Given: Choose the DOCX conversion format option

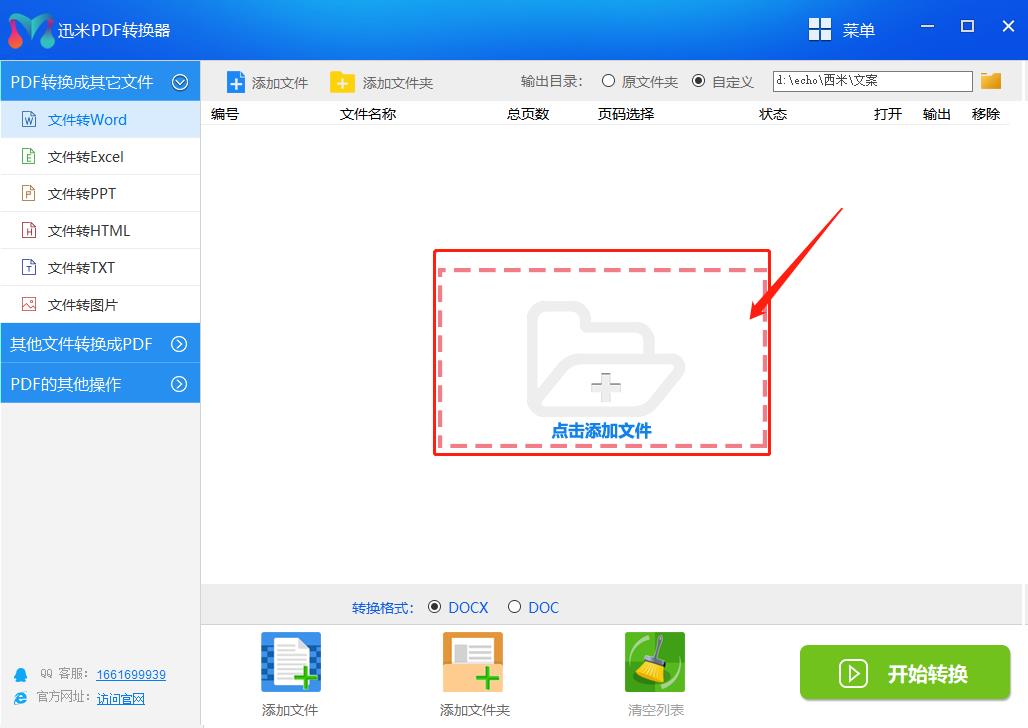Looking at the screenshot, I should point(434,606).
